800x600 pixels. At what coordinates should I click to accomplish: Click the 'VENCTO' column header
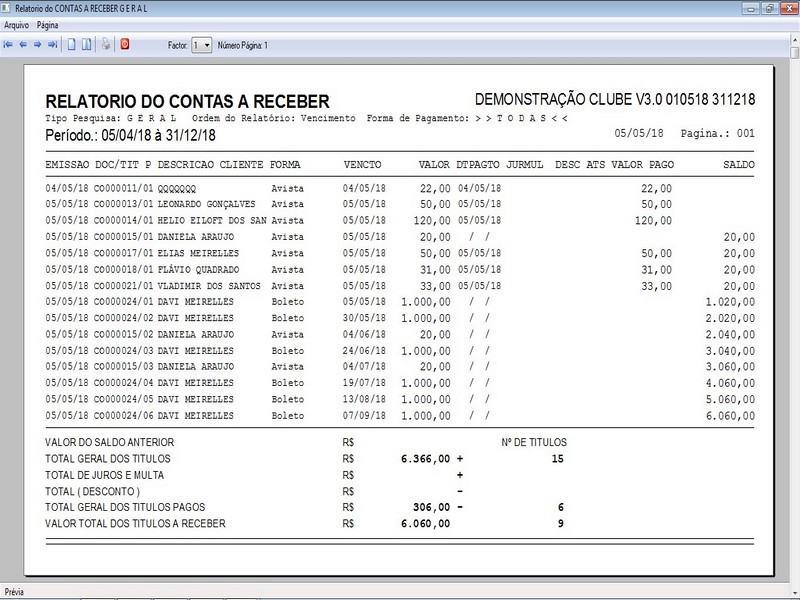362,165
